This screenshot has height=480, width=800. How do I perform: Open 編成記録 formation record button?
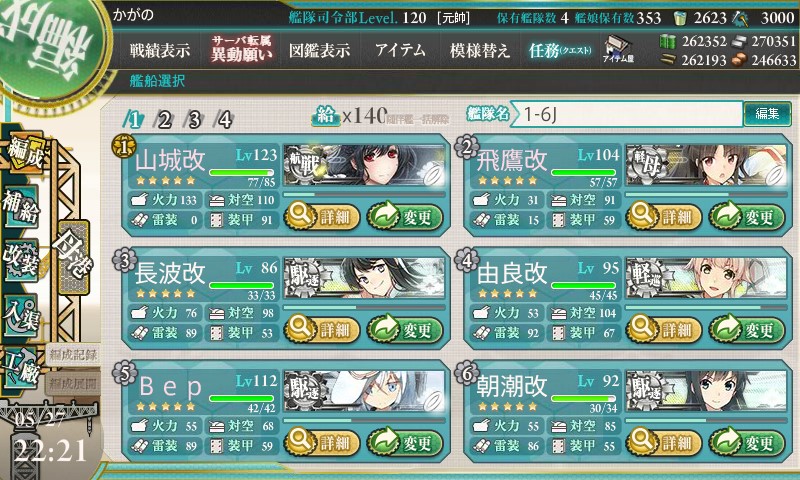[x=73, y=355]
